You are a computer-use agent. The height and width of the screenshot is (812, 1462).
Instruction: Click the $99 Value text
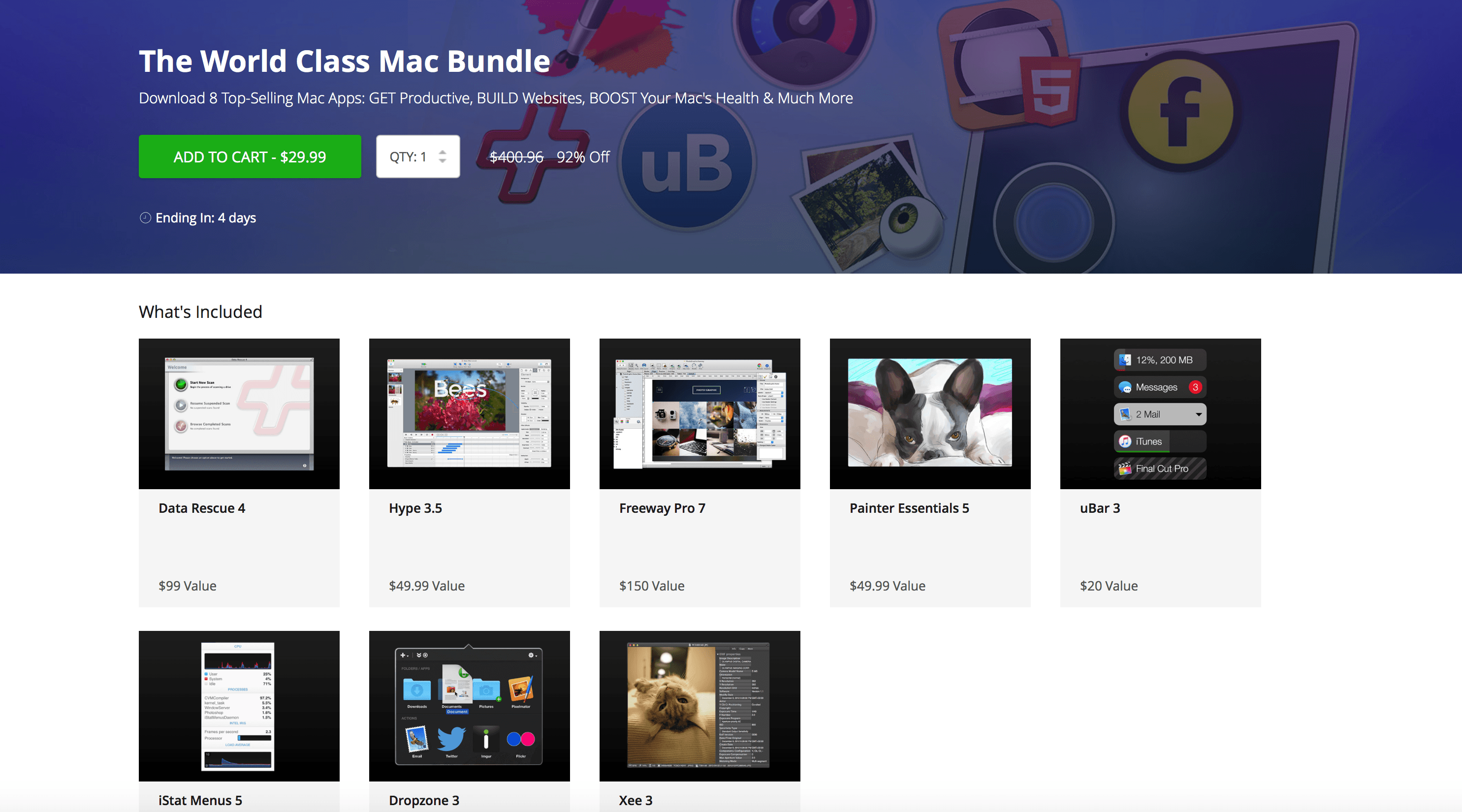tap(187, 586)
